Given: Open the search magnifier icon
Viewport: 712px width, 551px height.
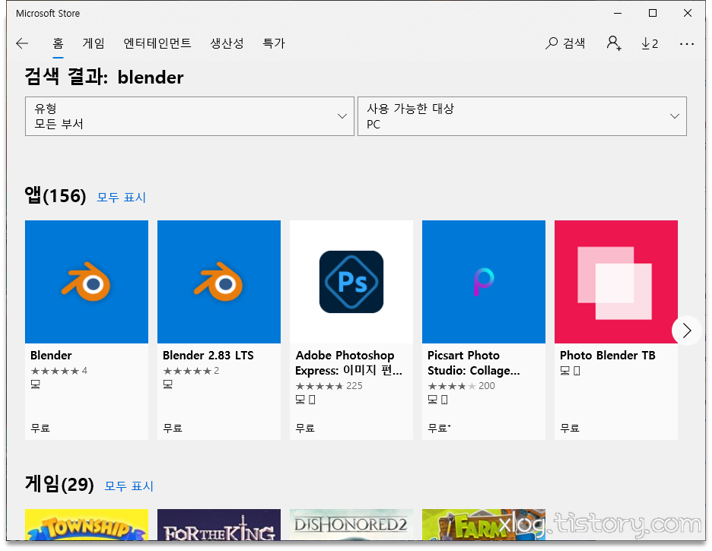Looking at the screenshot, I should click(x=551, y=43).
